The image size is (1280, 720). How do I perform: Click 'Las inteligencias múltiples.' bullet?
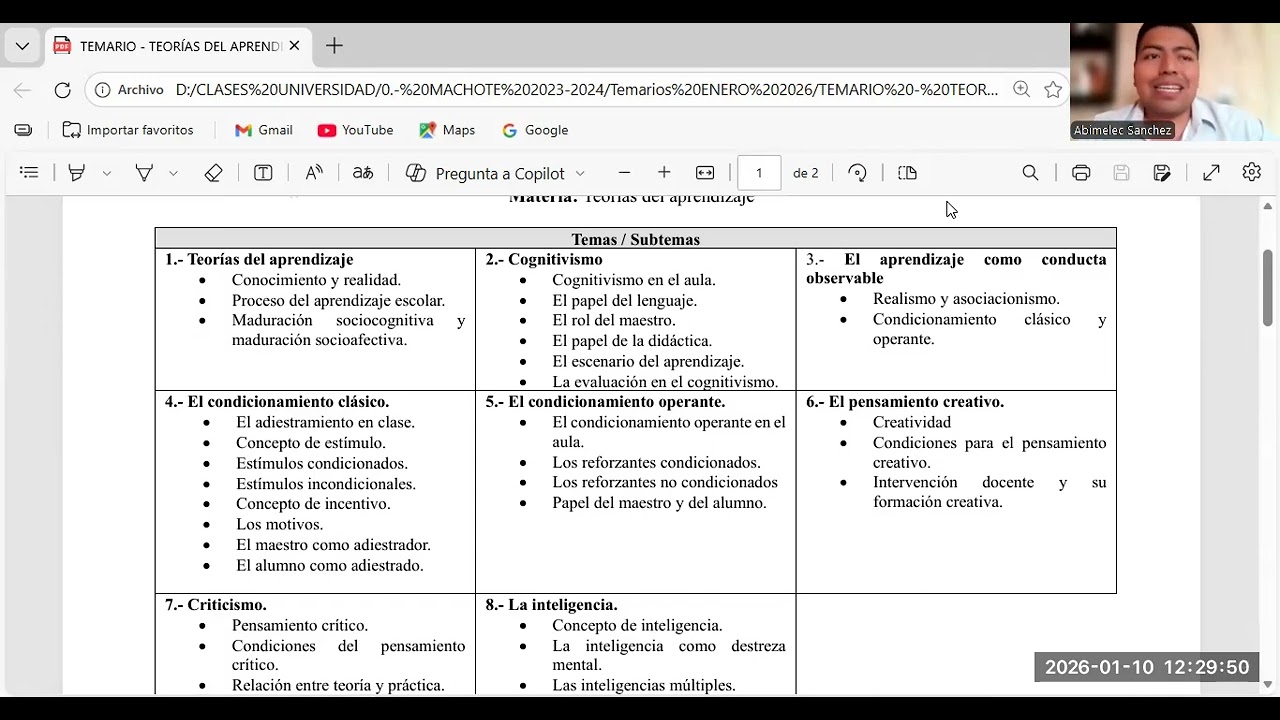(644, 686)
